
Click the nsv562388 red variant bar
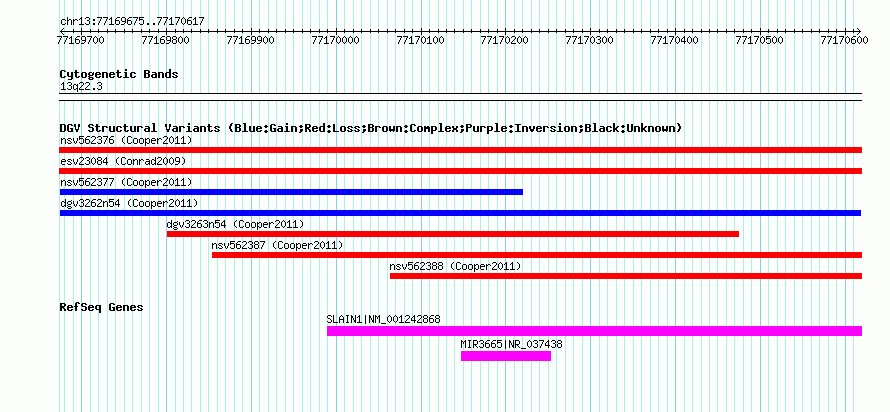pos(625,276)
